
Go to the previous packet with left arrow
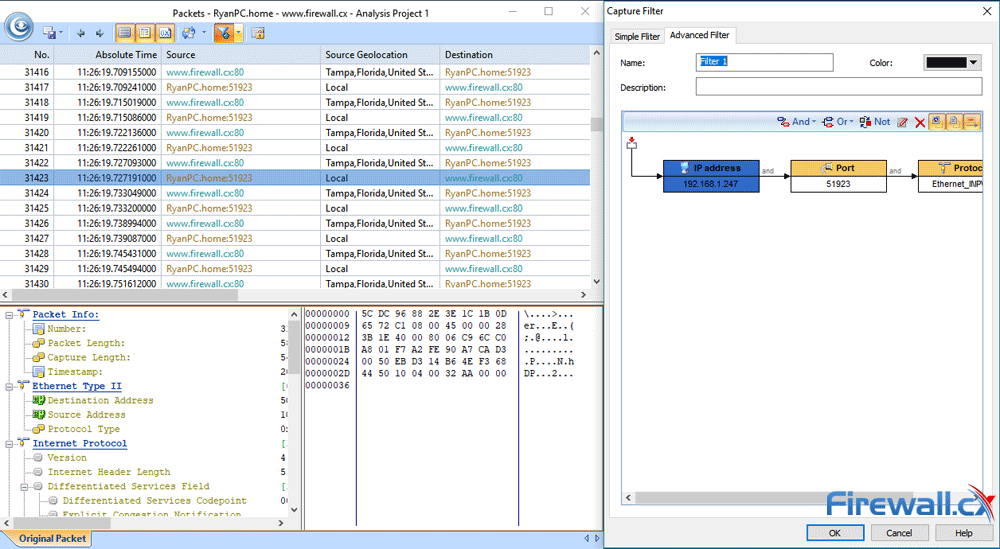tap(81, 33)
